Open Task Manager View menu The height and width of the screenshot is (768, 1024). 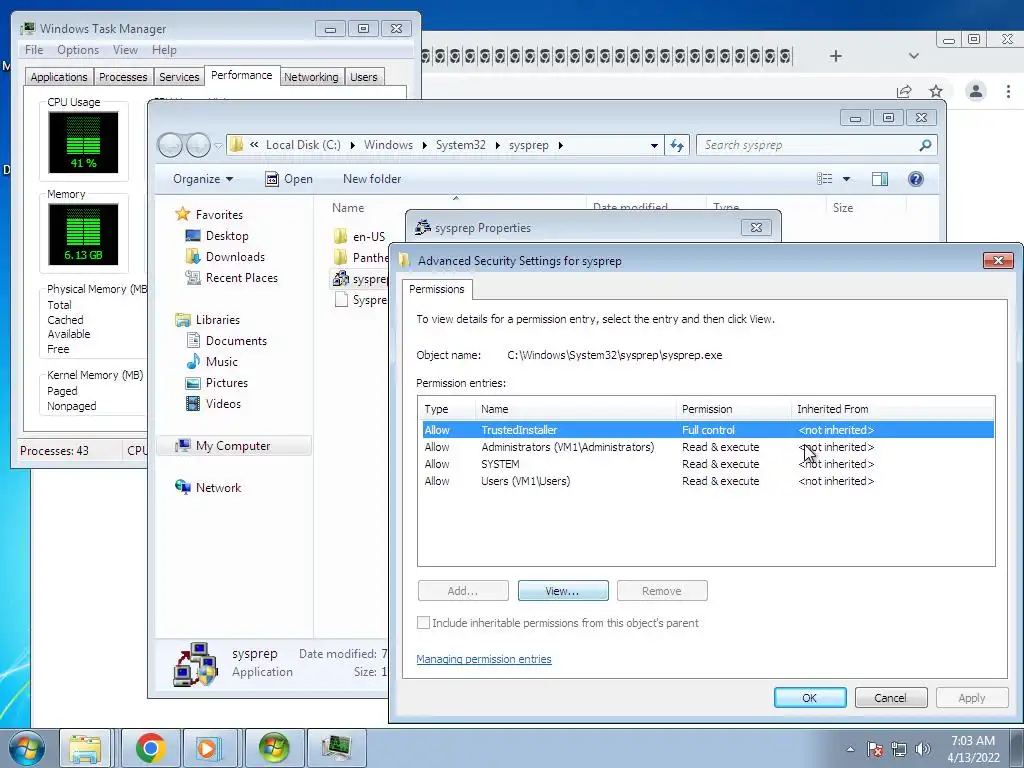pyautogui.click(x=125, y=50)
